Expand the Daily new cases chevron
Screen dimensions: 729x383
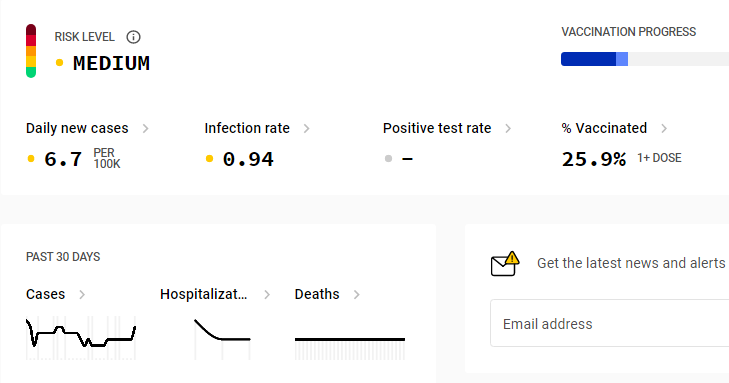(146, 128)
